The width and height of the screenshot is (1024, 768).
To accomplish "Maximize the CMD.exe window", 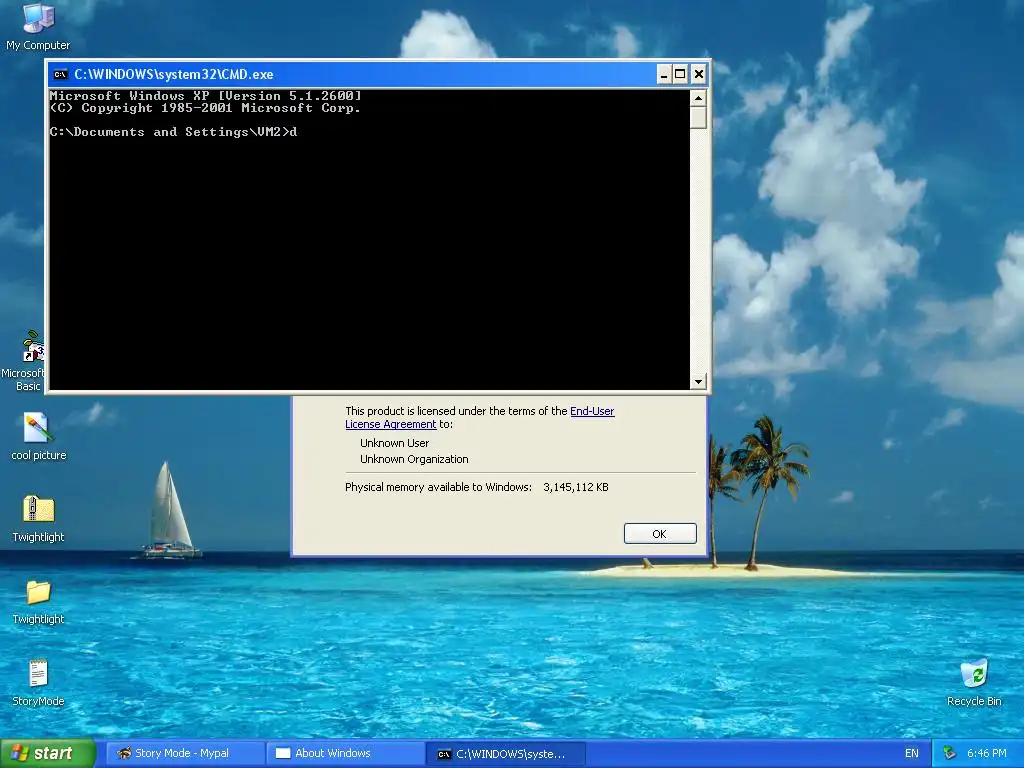I will (x=680, y=74).
